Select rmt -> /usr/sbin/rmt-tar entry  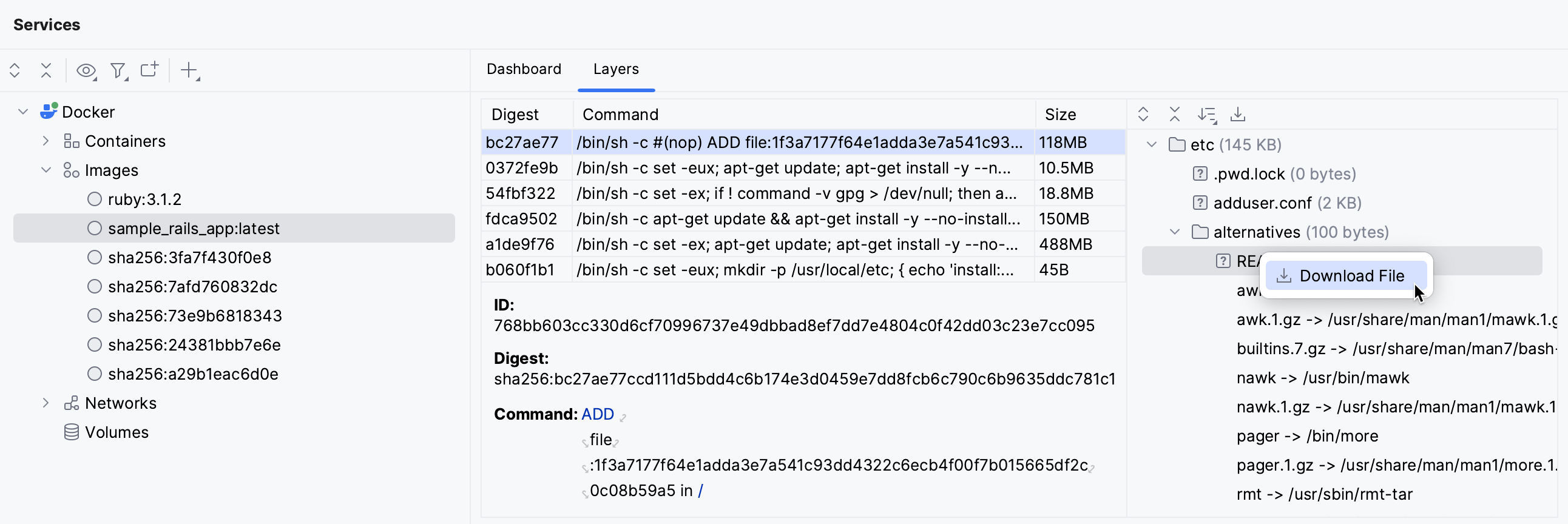(1325, 494)
